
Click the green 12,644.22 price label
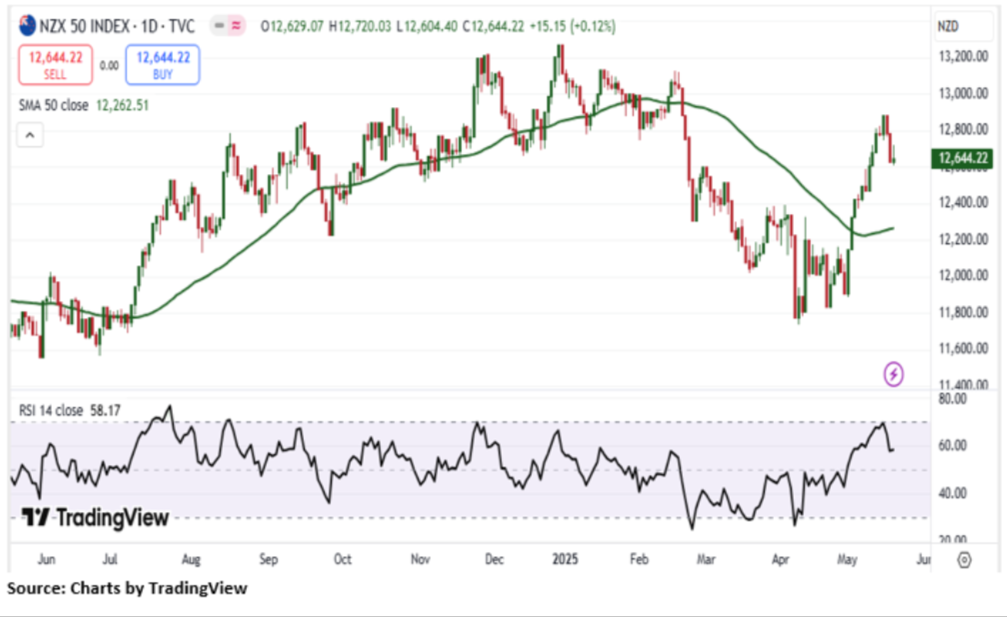[962, 158]
